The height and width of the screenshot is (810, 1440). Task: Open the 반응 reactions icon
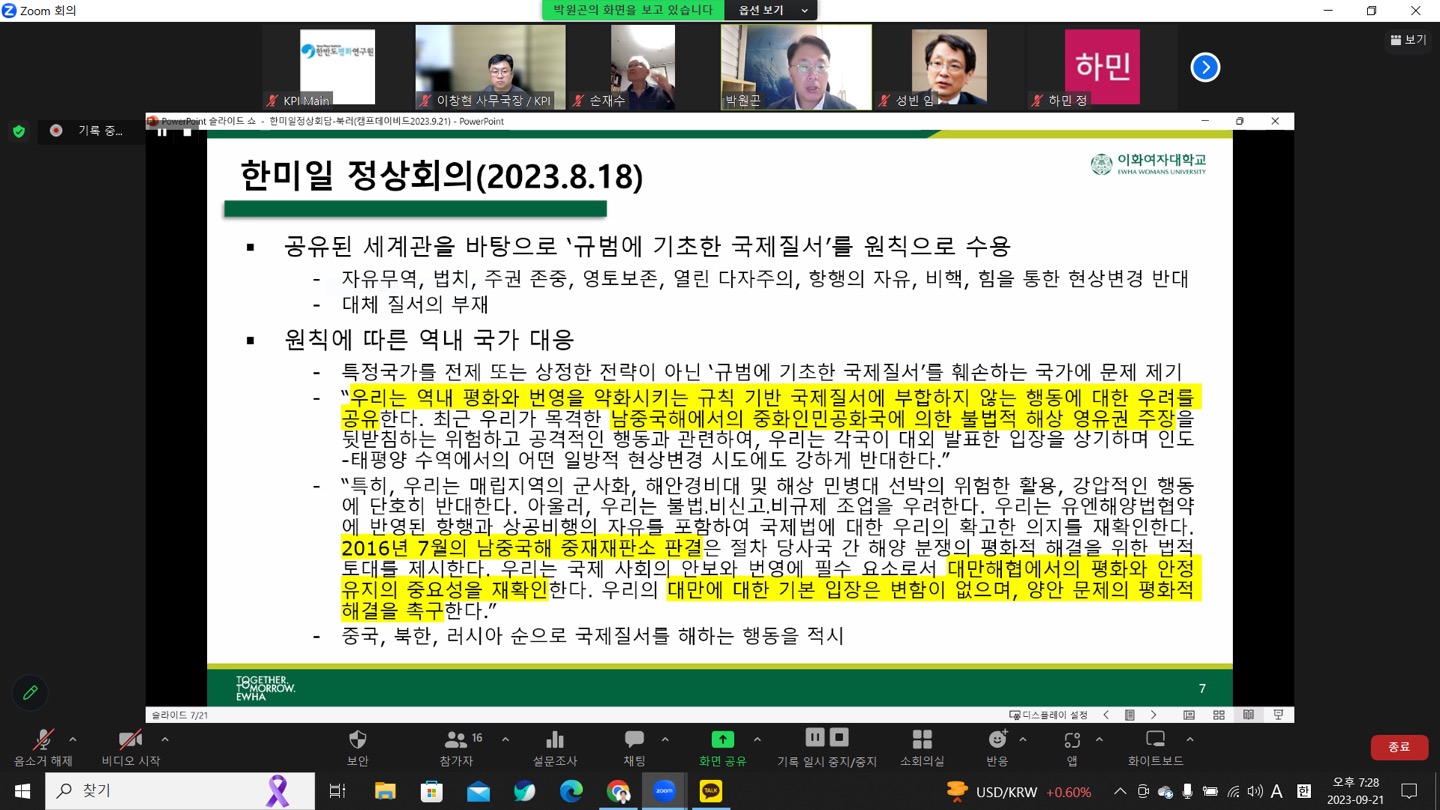click(x=997, y=746)
